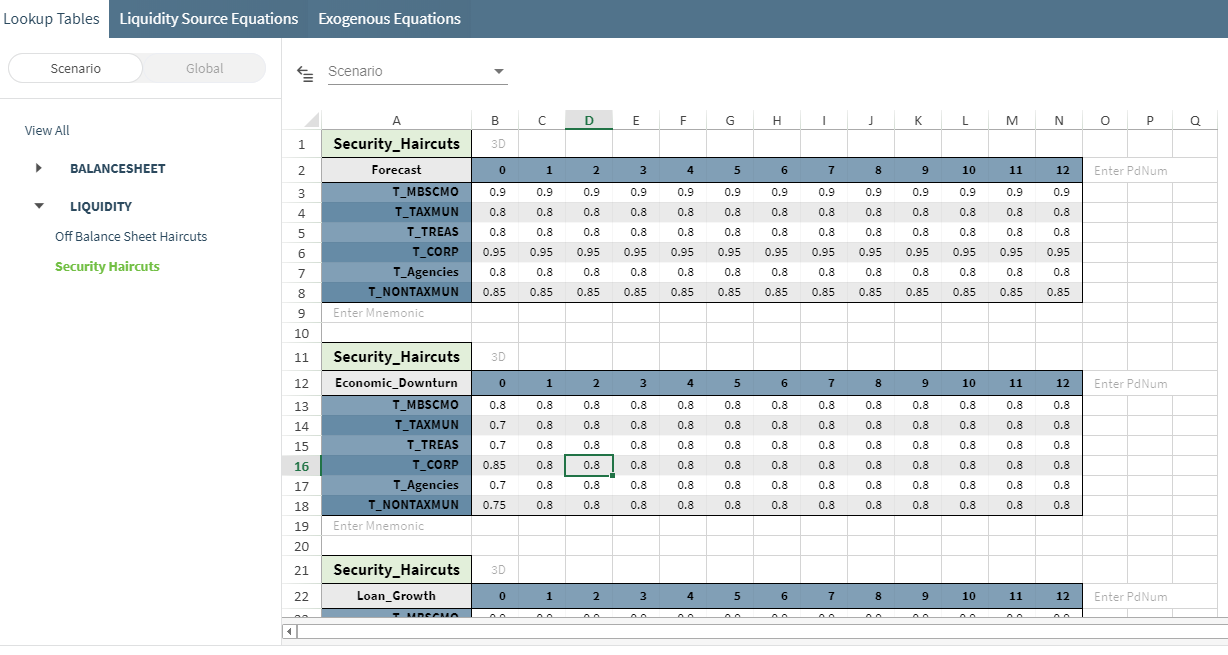The width and height of the screenshot is (1228, 655).
Task: Click the Security_Haircuts title in row 11
Action: pos(396,357)
